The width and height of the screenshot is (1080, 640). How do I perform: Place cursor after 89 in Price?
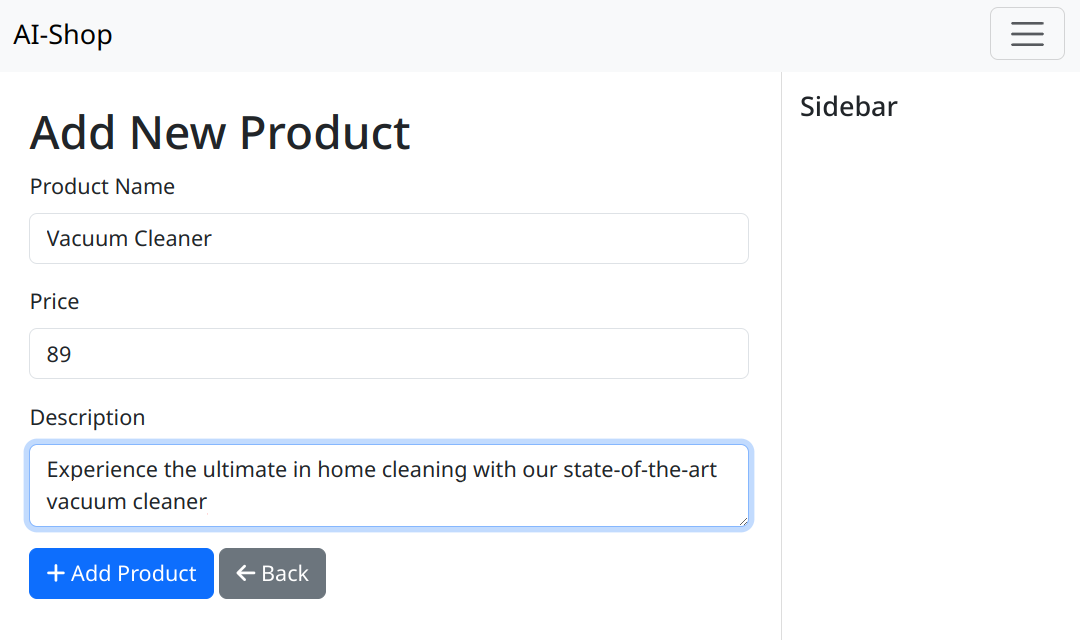pyautogui.click(x=72, y=354)
